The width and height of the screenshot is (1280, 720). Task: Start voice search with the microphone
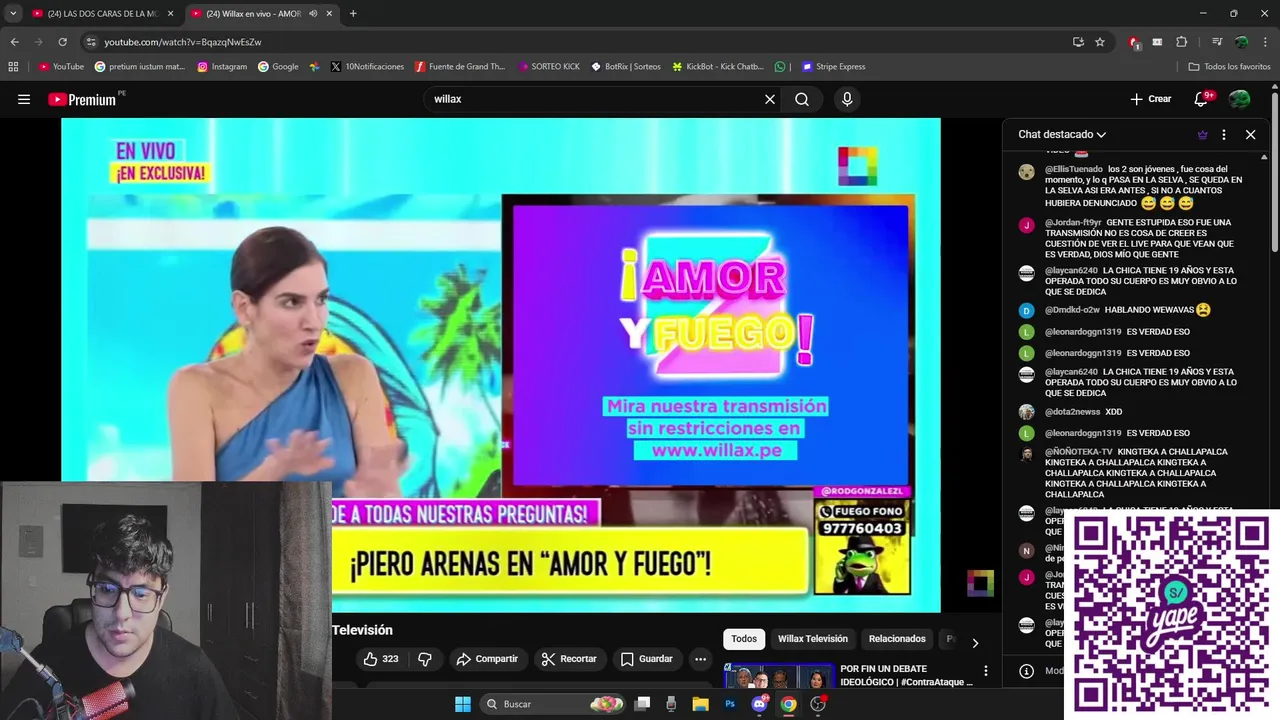tap(847, 99)
